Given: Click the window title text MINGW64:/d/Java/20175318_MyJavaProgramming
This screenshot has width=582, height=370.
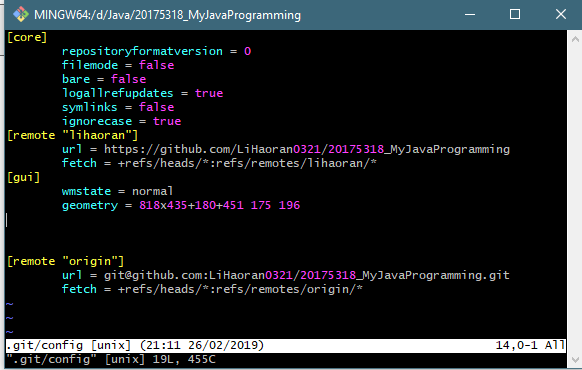Looking at the screenshot, I should pyautogui.click(x=167, y=15).
